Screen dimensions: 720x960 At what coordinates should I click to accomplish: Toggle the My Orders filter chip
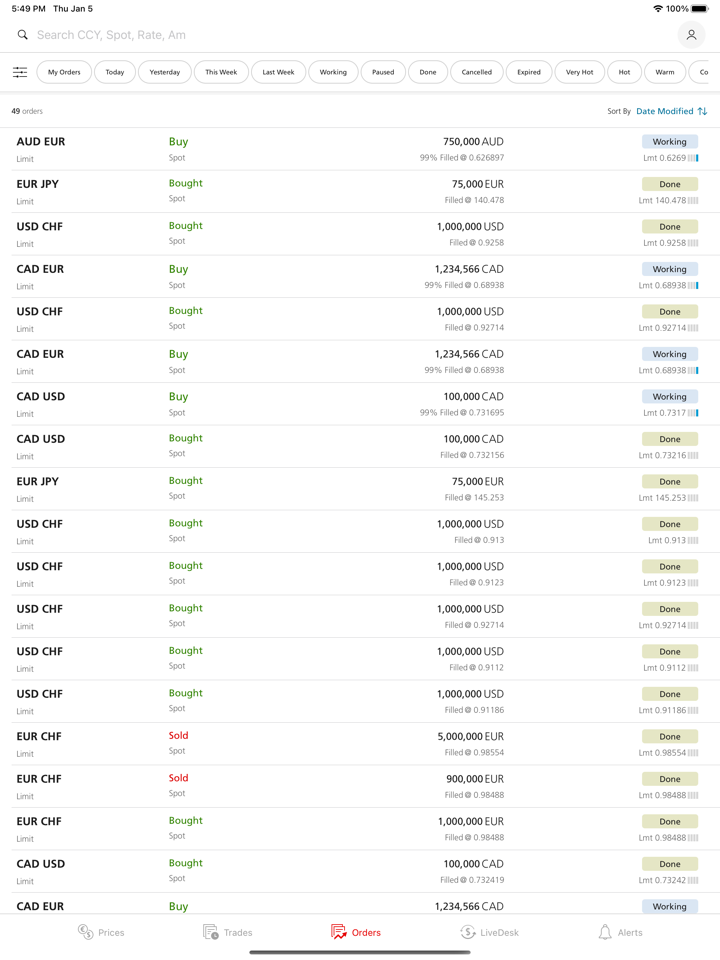[63, 72]
